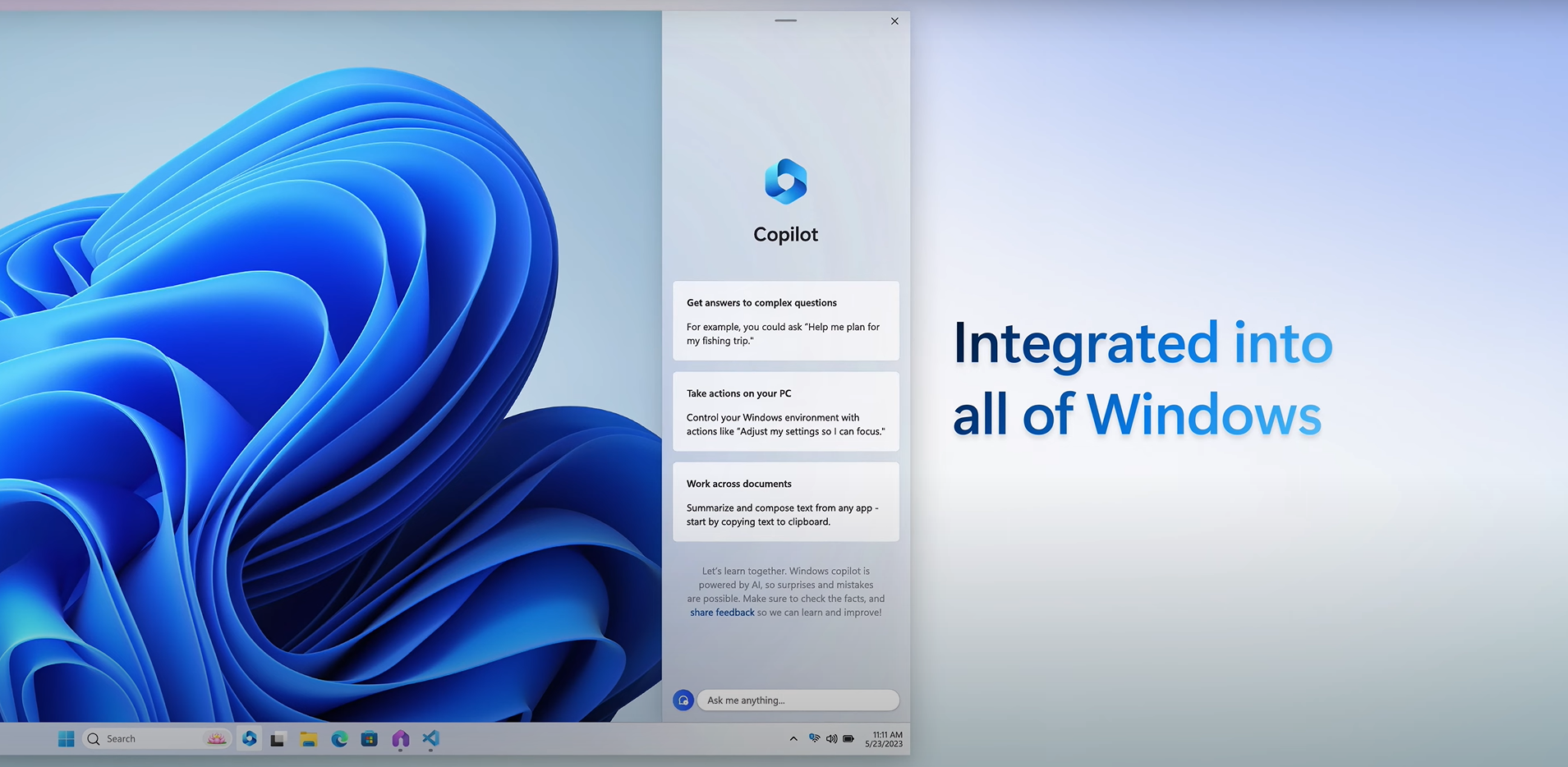Open Microsoft Store from the taskbar
The image size is (1568, 767).
[x=370, y=739]
